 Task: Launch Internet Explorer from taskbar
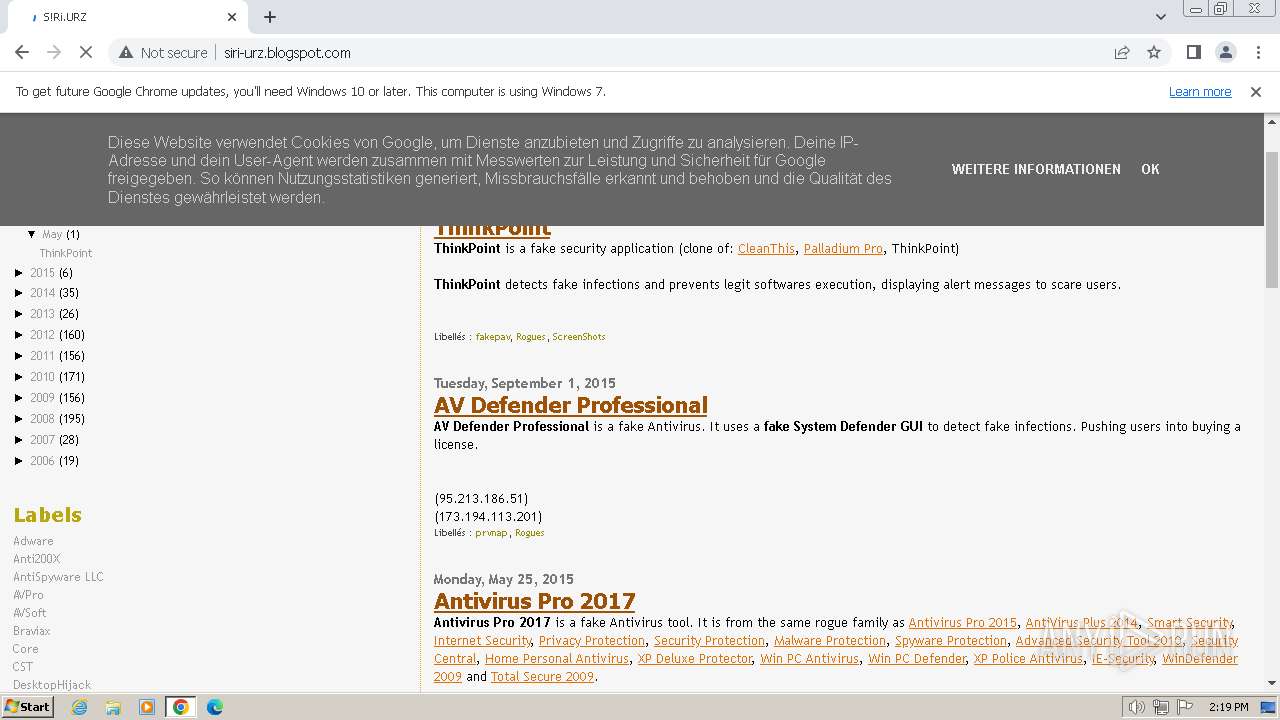[80, 707]
